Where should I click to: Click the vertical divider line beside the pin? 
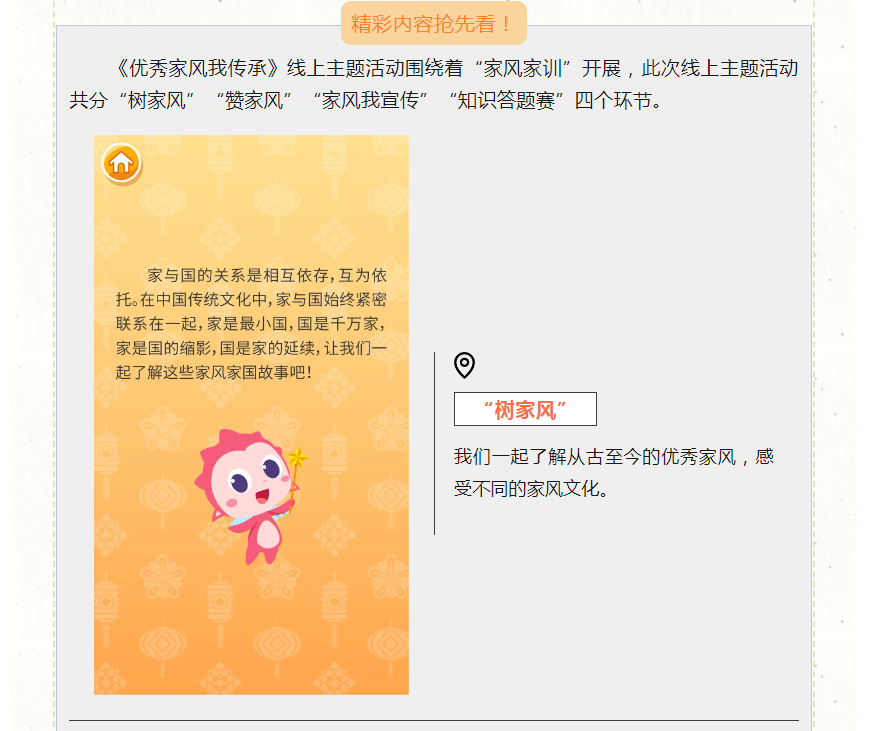click(x=434, y=443)
